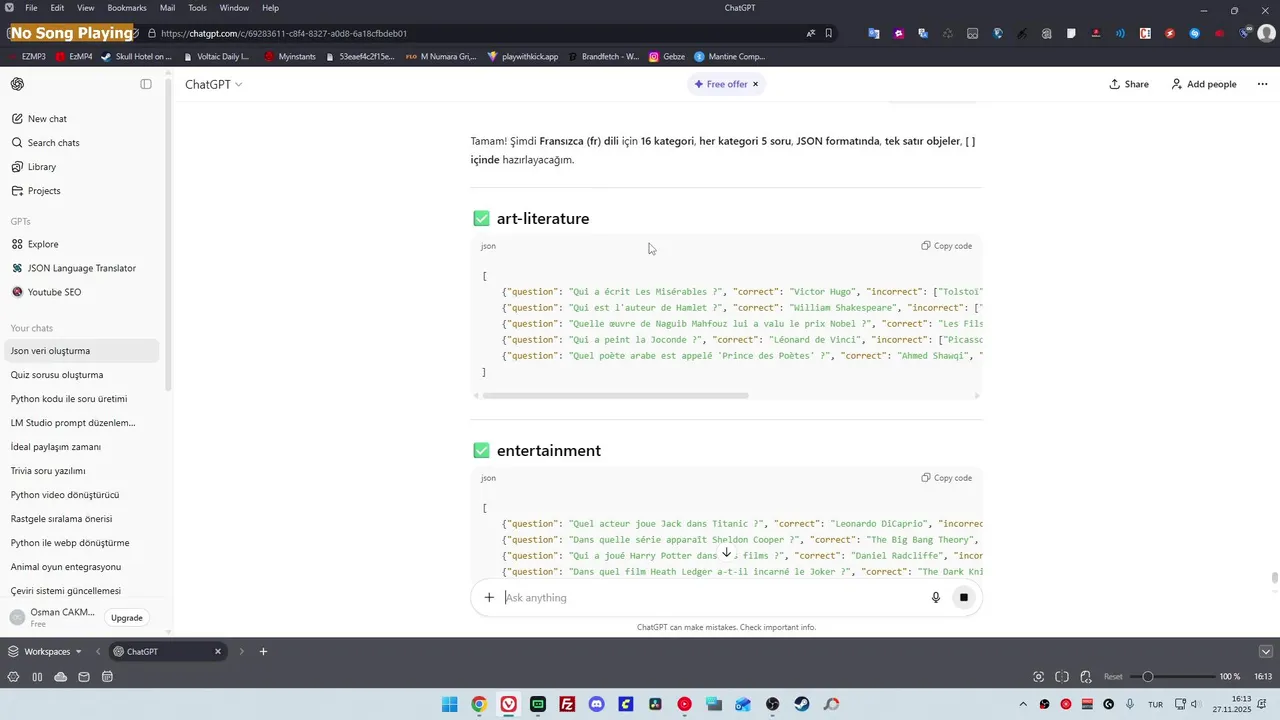The image size is (1280, 720).
Task: Close the ChatGPT tab
Action: [x=218, y=652]
